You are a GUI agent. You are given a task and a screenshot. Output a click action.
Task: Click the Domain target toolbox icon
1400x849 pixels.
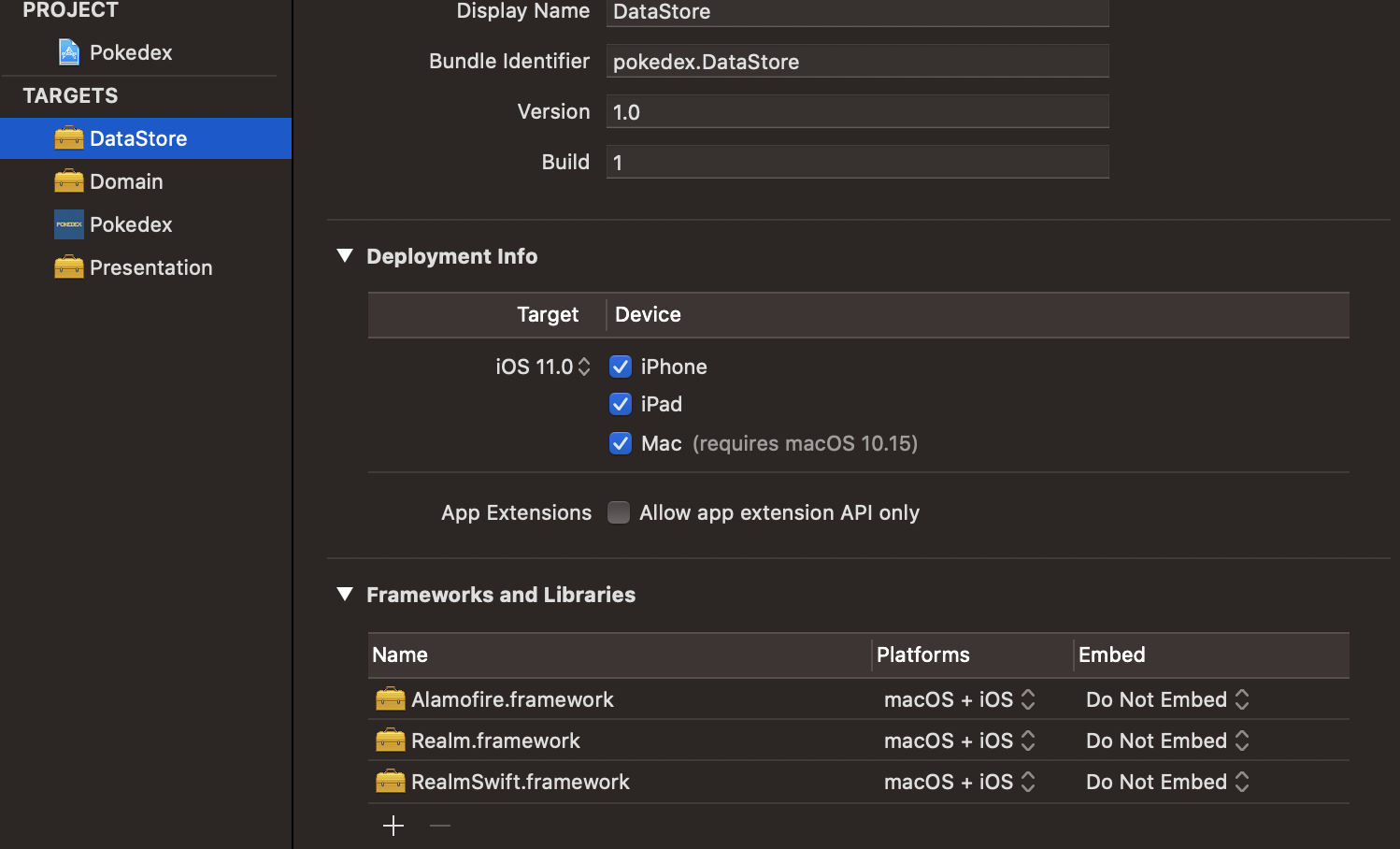pyautogui.click(x=69, y=180)
